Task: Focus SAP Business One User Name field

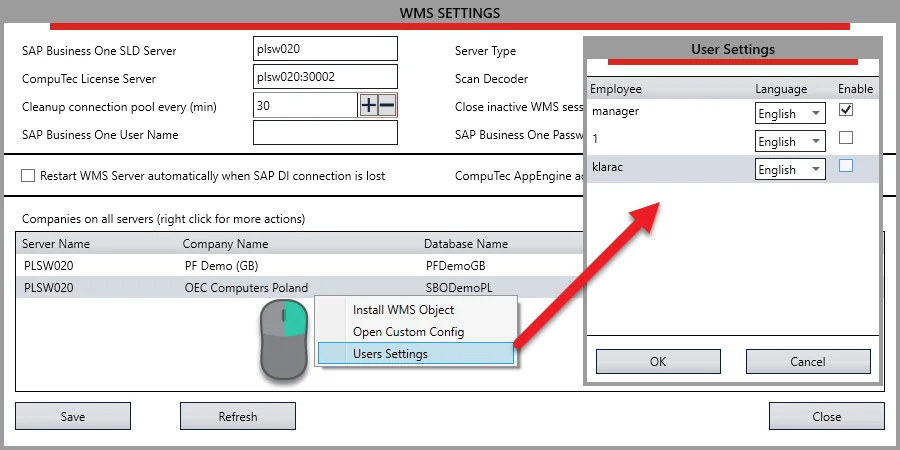Action: click(x=325, y=133)
